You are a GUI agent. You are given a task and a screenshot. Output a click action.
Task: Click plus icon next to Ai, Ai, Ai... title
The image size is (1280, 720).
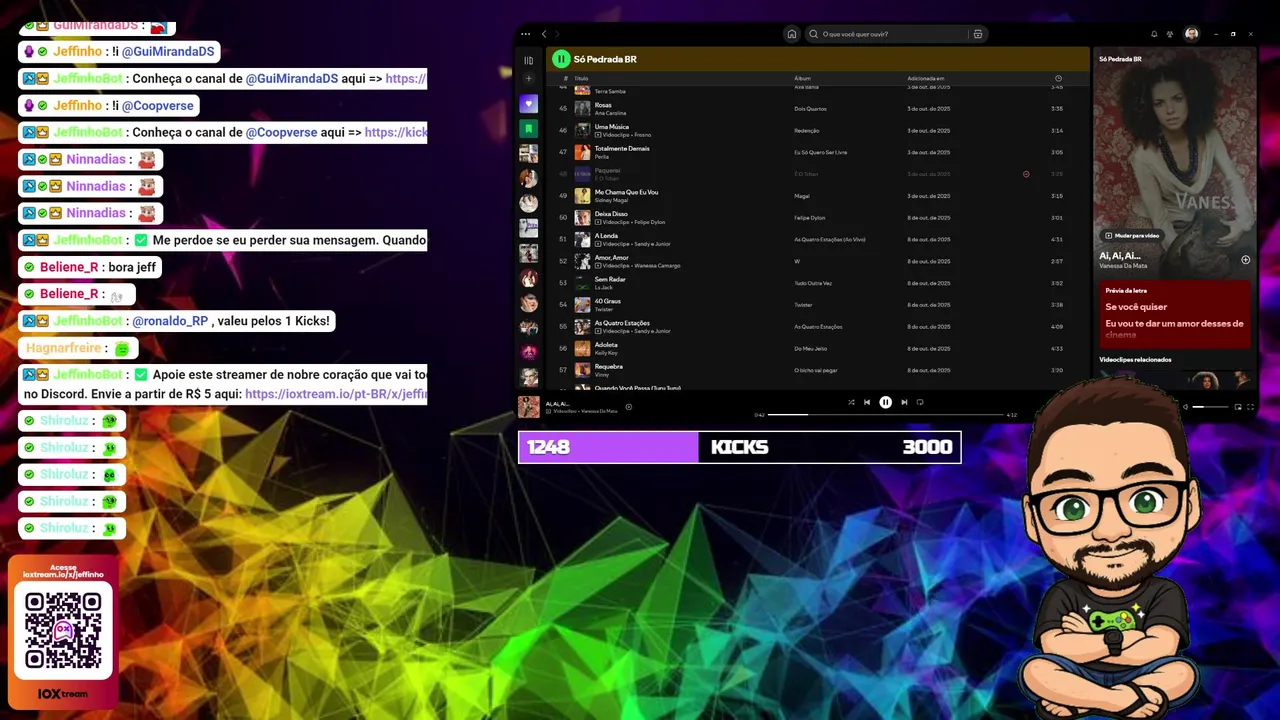(1246, 260)
